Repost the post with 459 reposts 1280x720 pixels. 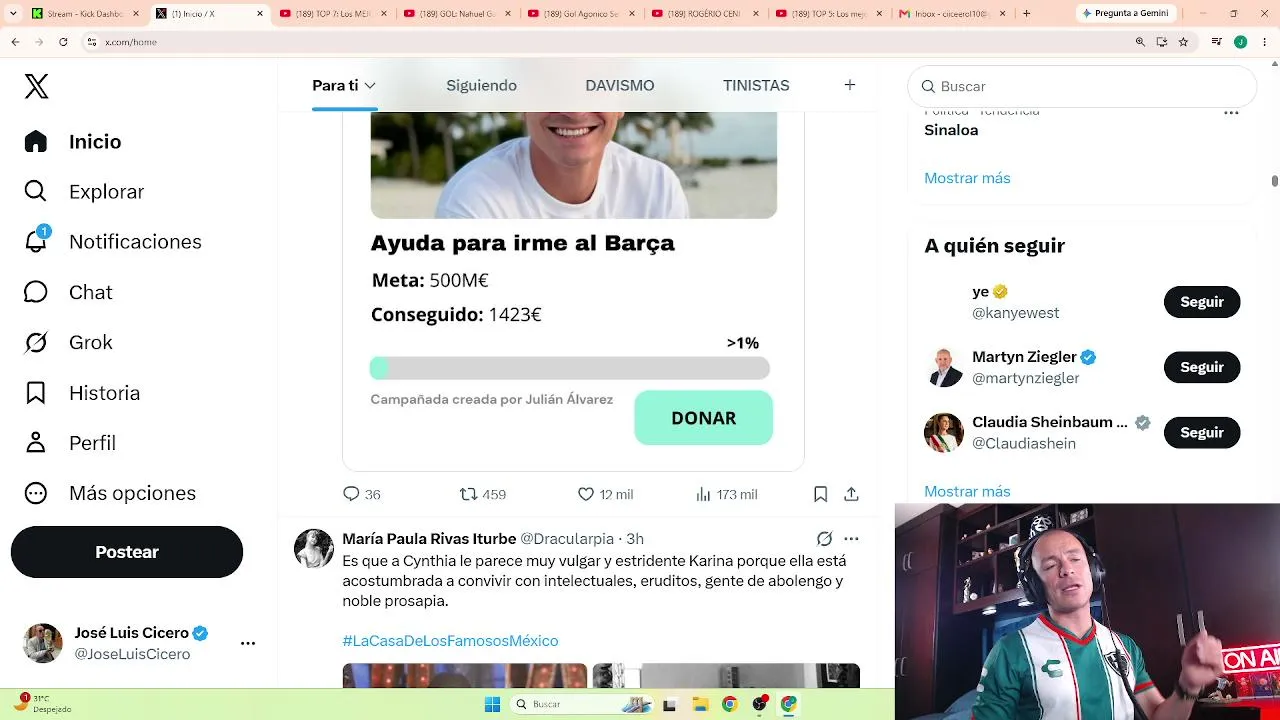[482, 494]
